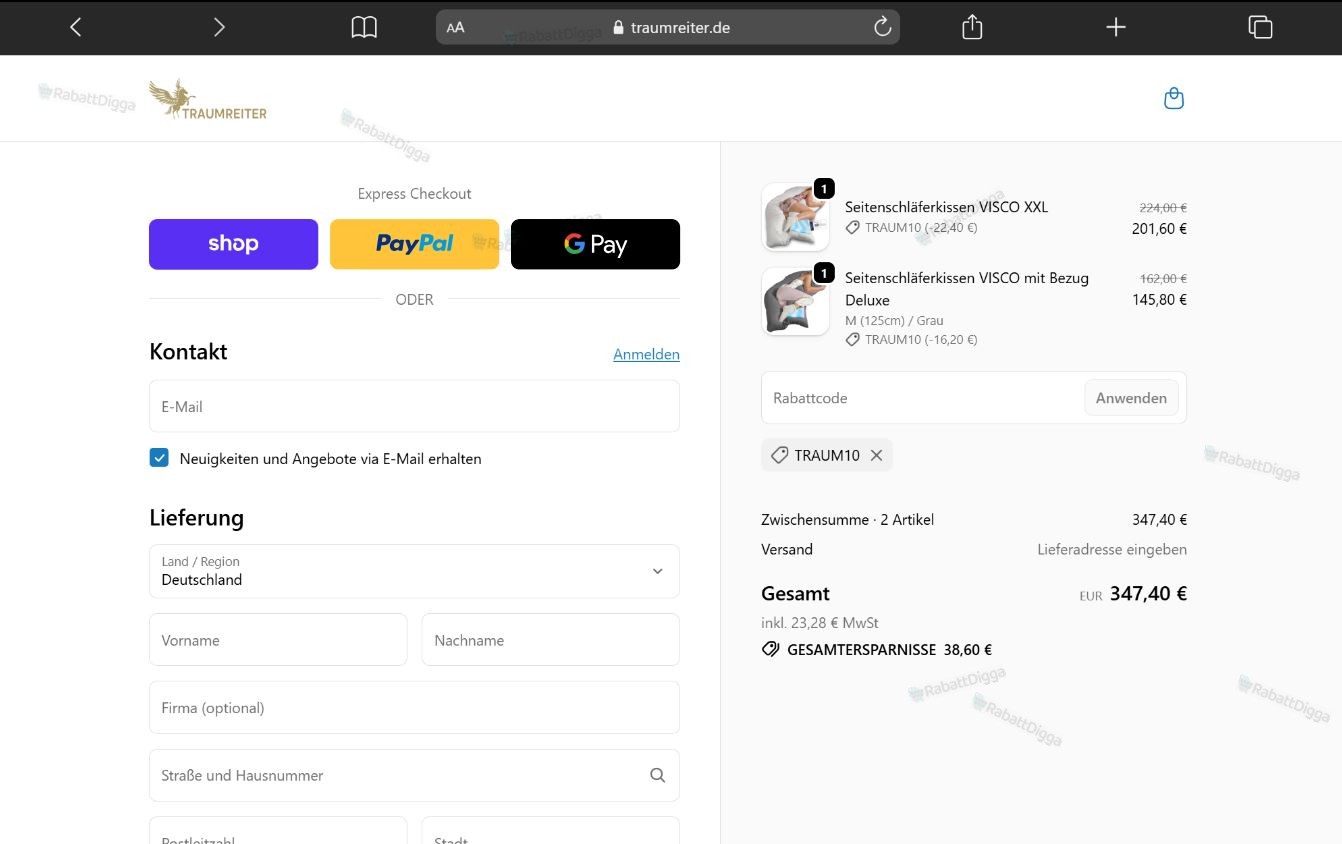
Task: Click the Express Checkout heading
Action: 414,193
